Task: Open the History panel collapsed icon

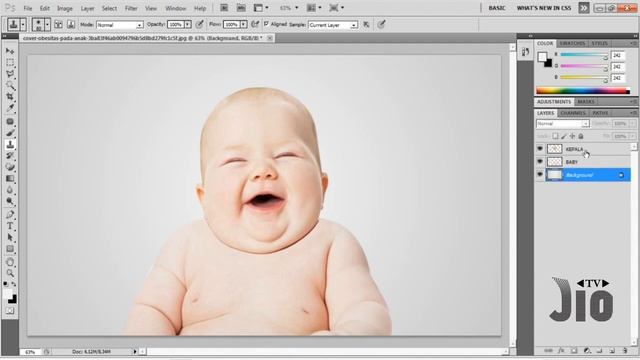Action: pos(525,52)
